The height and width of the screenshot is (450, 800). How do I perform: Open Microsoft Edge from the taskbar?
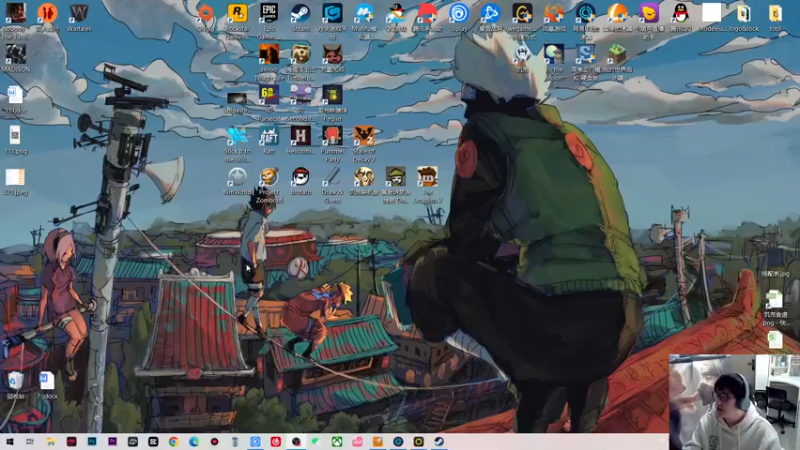[x=194, y=441]
